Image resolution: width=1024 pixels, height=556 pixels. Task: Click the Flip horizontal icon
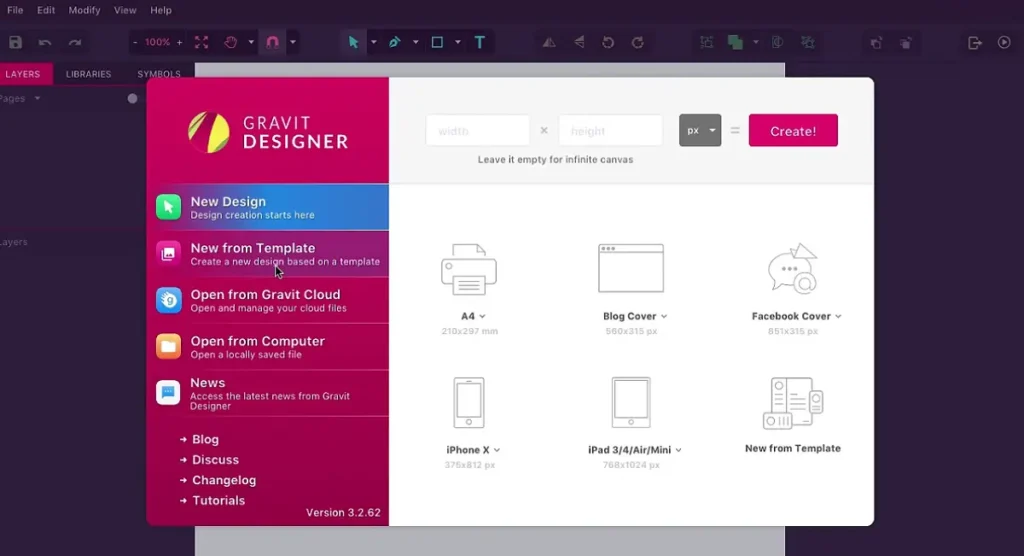click(549, 42)
